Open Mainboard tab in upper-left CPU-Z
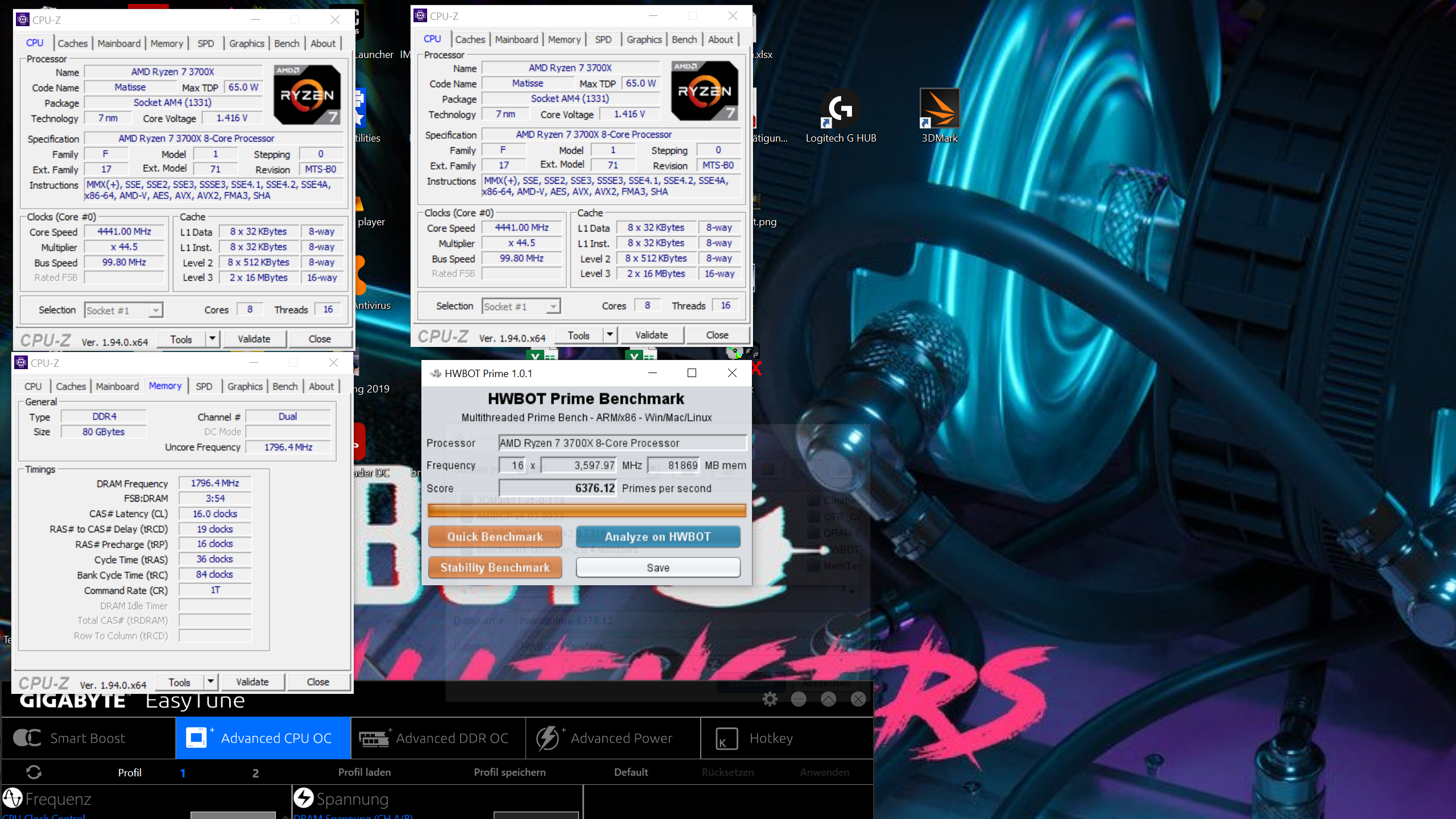Screen dimensions: 1456x819 click(x=119, y=43)
